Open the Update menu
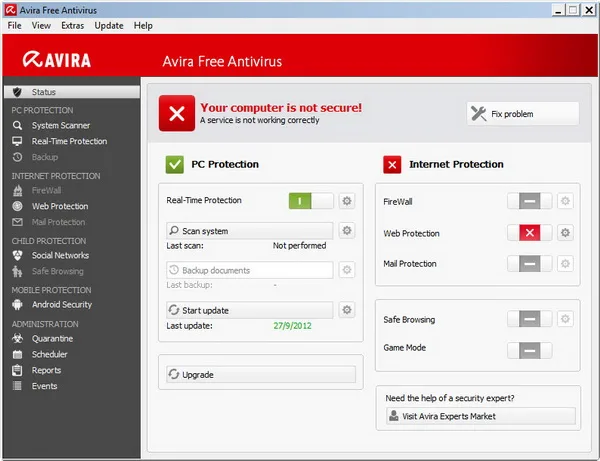The height and width of the screenshot is (461, 600). pyautogui.click(x=109, y=26)
